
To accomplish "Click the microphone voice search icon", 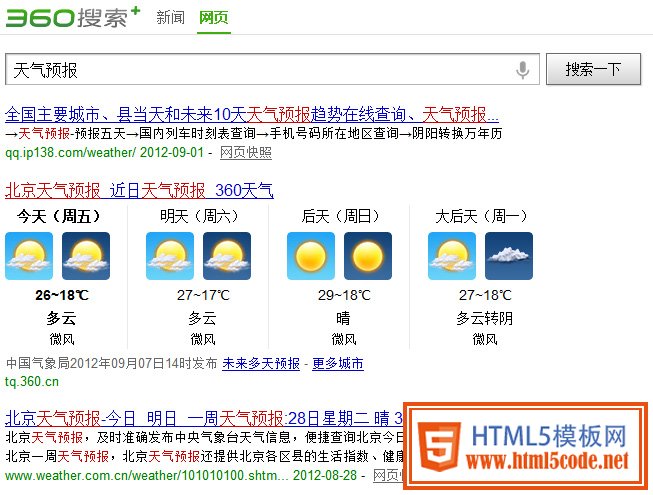I will [522, 70].
